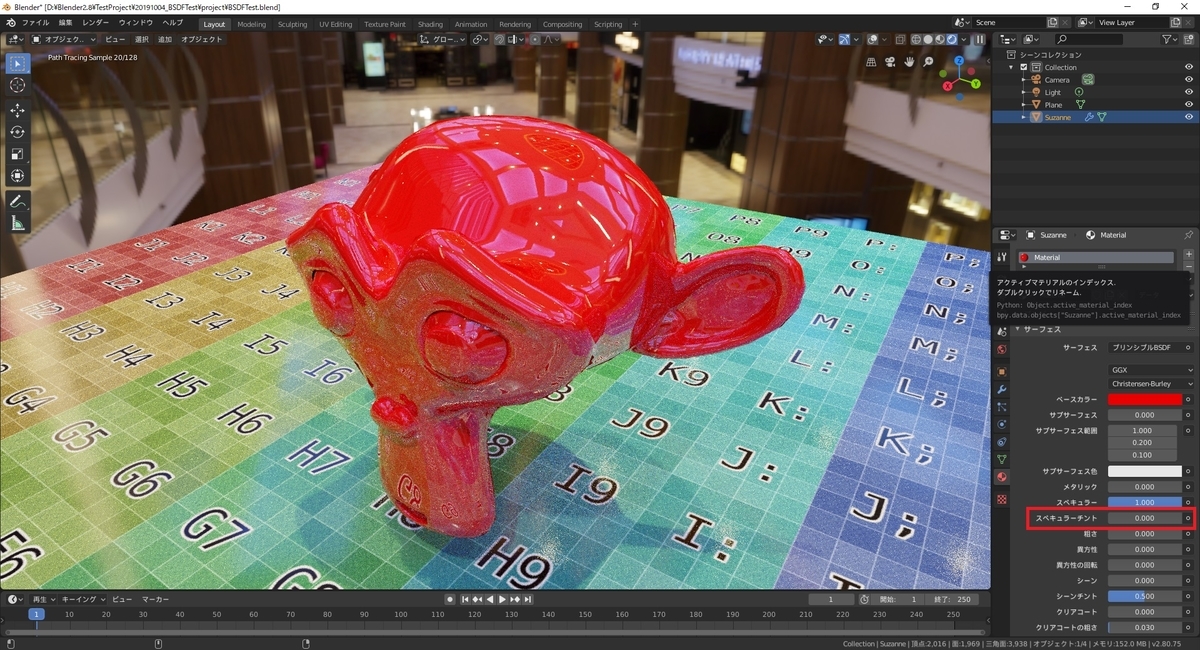
Task: Hide the Plane object in the outliner
Action: tap(1189, 104)
